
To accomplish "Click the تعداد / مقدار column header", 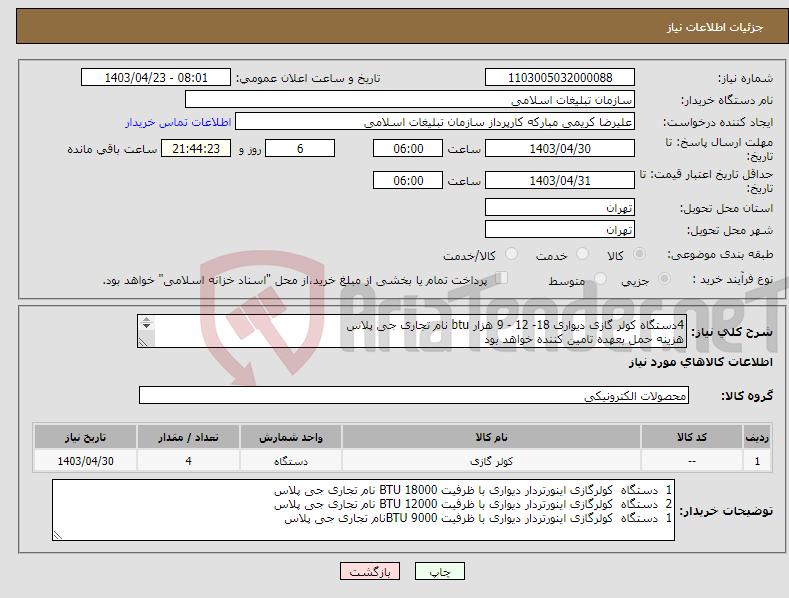I will tap(188, 437).
